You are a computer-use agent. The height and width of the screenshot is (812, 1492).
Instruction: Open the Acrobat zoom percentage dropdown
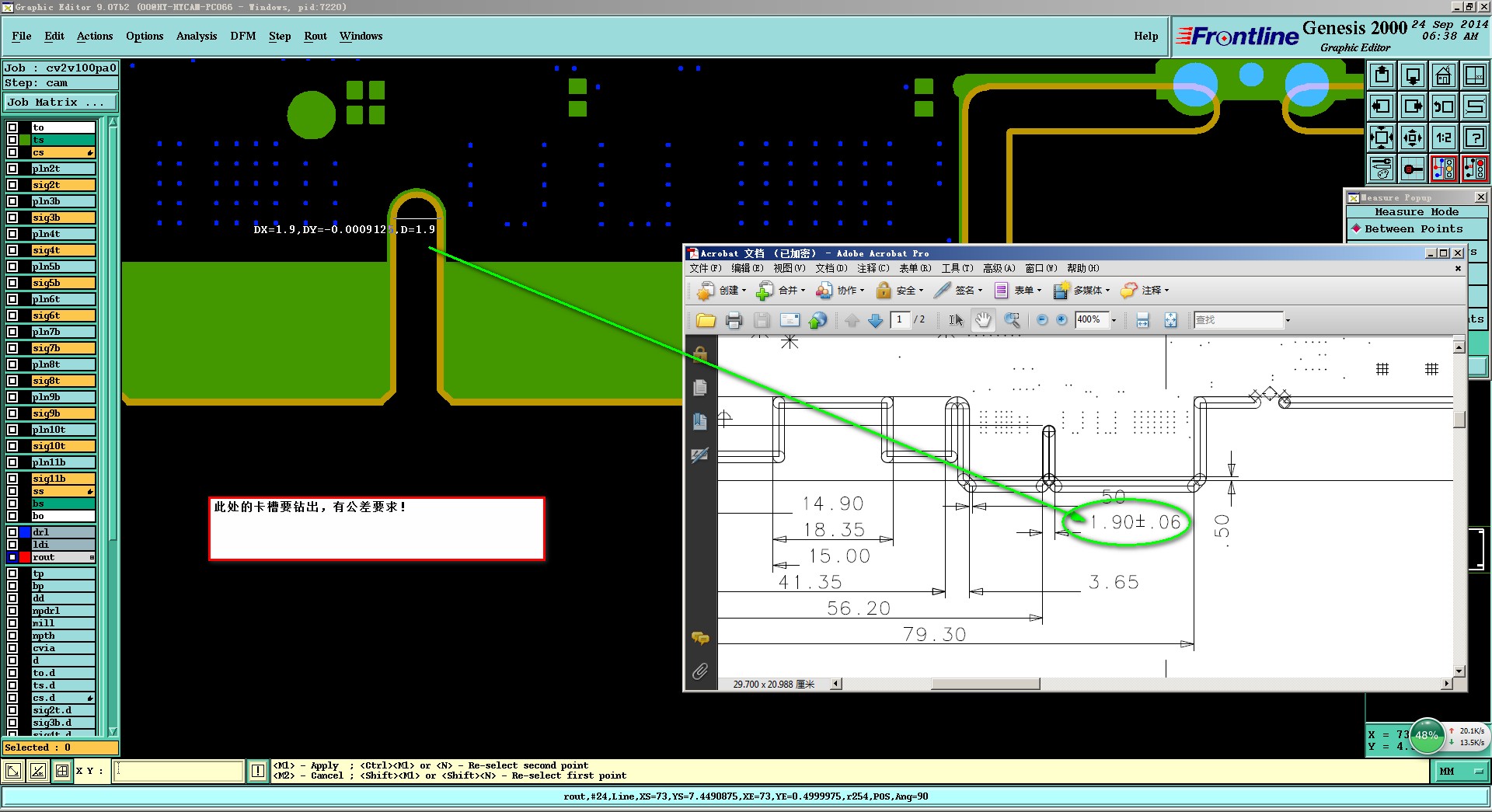pyautogui.click(x=1114, y=320)
